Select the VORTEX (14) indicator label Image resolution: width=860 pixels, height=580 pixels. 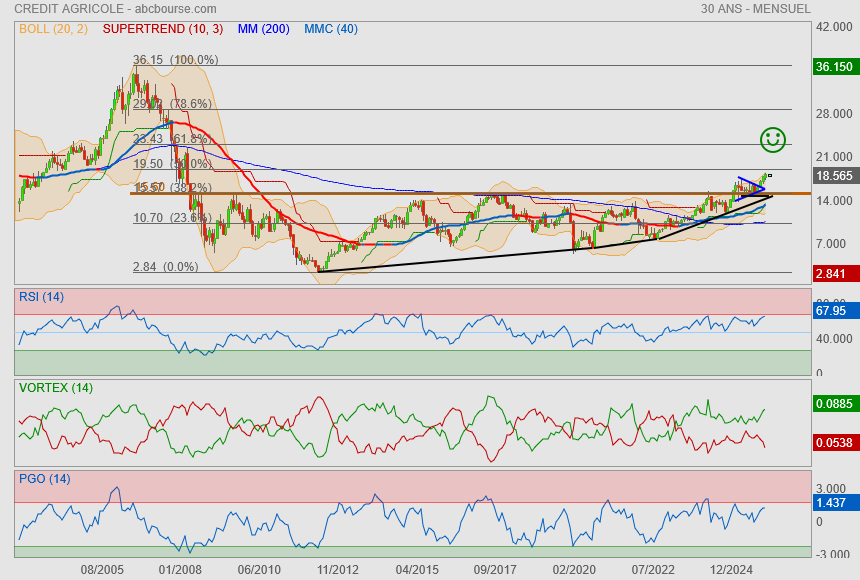tap(56, 388)
